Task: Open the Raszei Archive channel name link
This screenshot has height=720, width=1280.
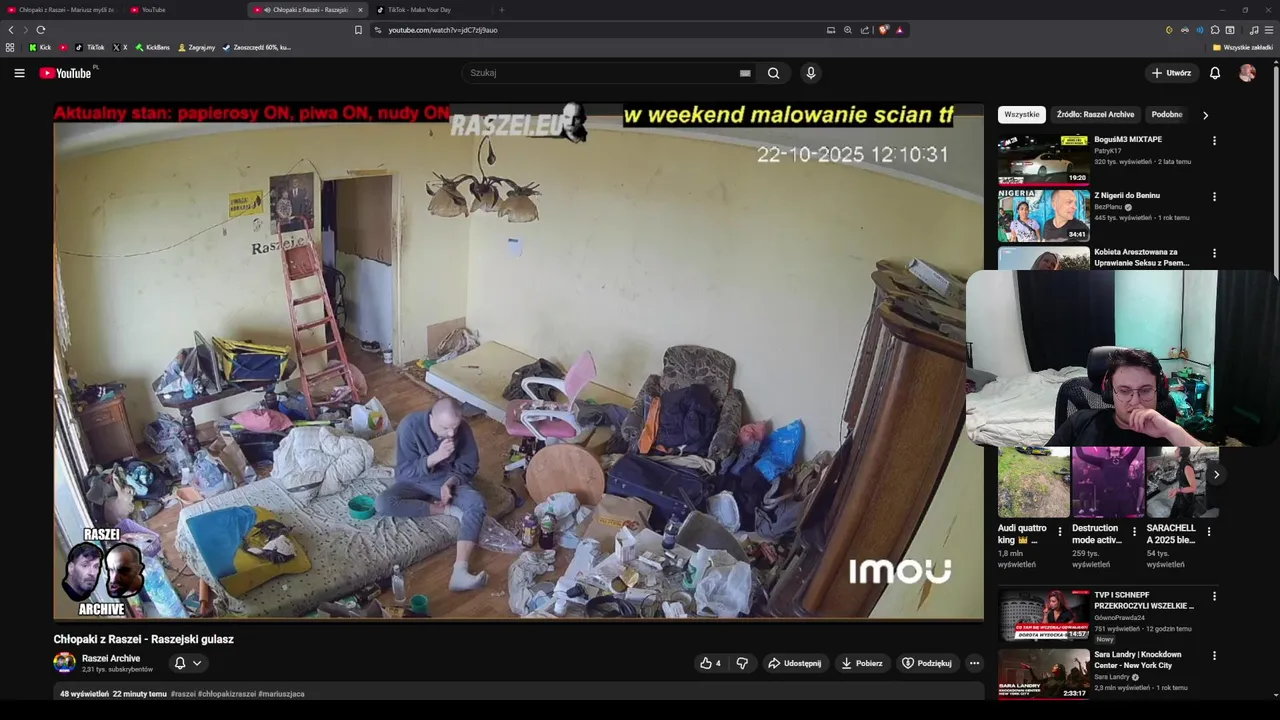Action: click(111, 658)
